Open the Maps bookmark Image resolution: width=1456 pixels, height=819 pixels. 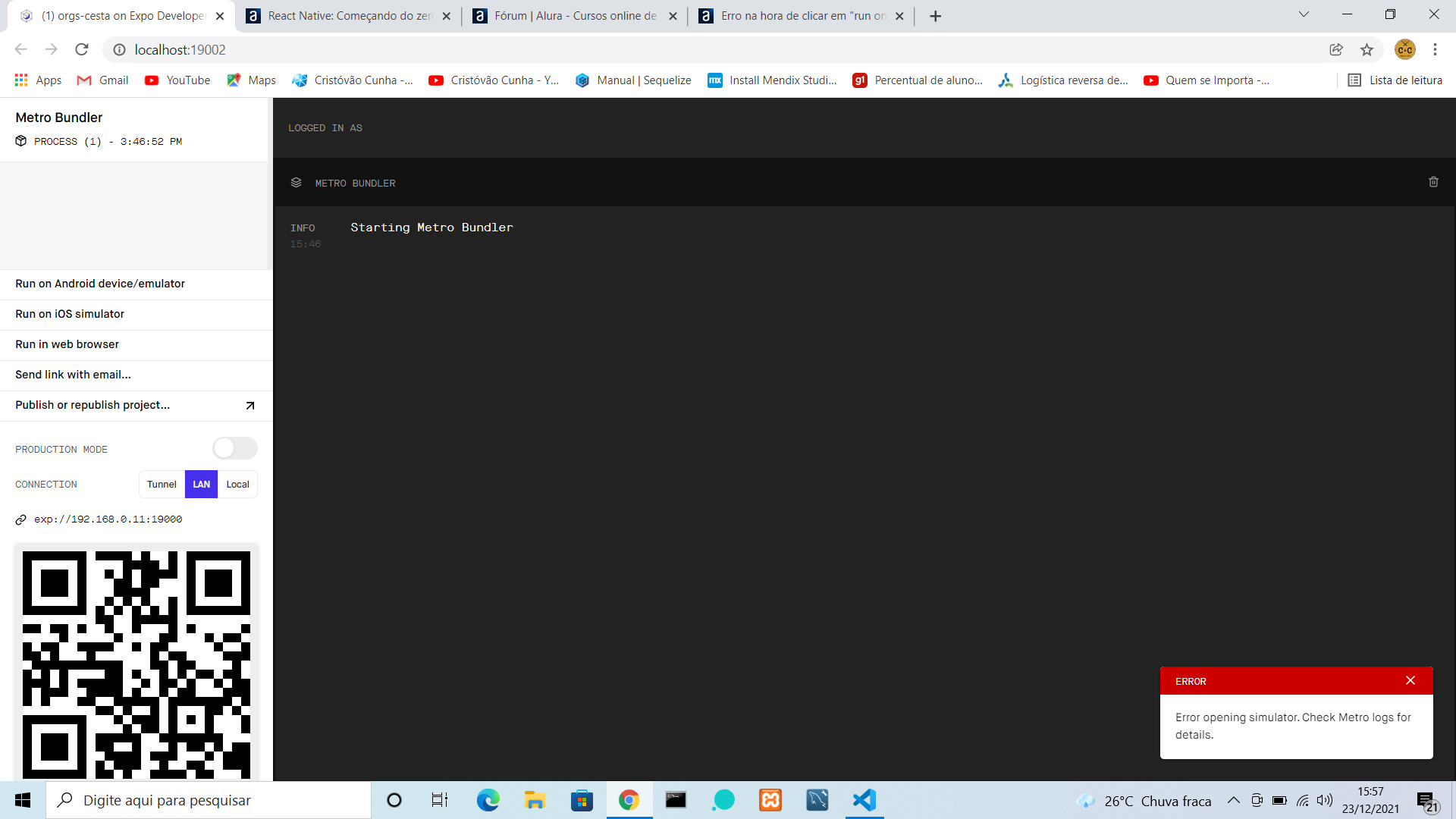point(251,80)
